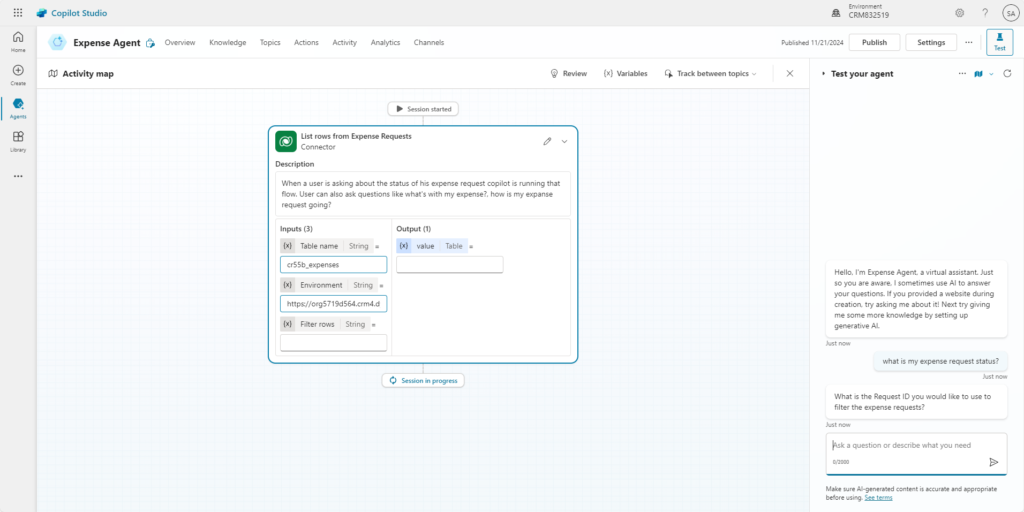1024x512 pixels.
Task: Open dropdown next to test panel map icon
Action: (991, 74)
